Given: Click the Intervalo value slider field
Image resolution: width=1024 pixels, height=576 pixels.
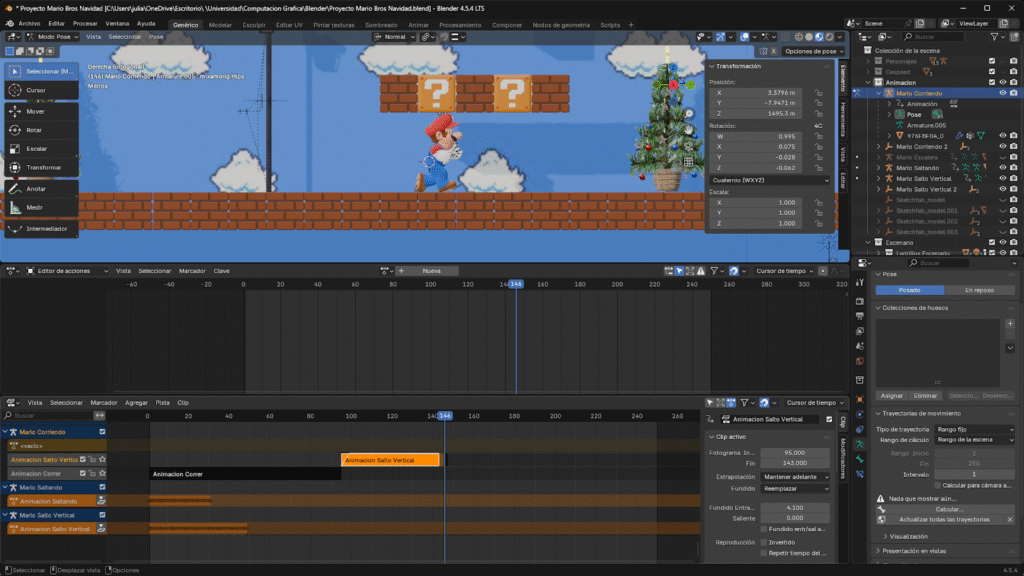Looking at the screenshot, I should (974, 474).
